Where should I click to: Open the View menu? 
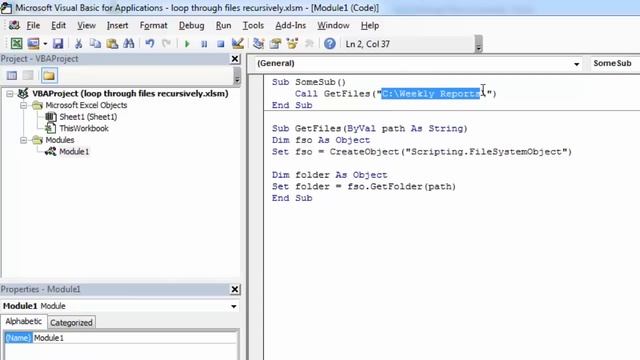(86, 25)
